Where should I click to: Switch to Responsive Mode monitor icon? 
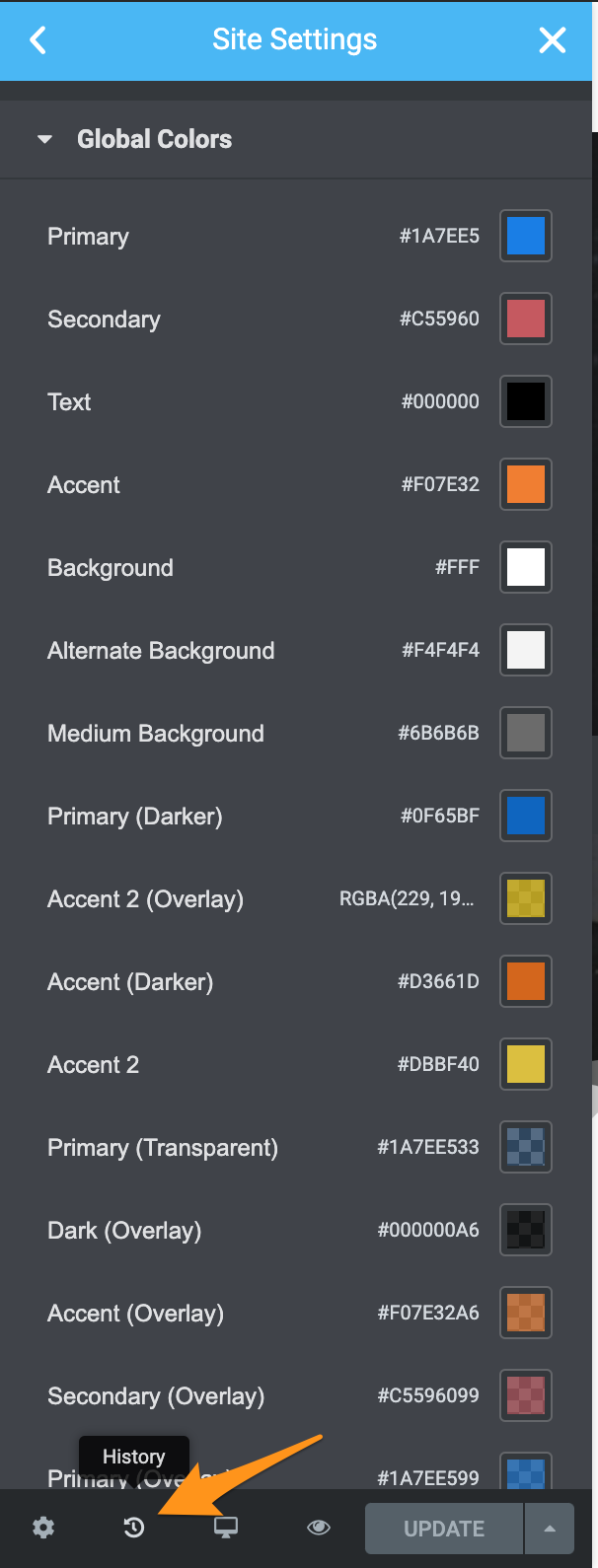click(x=226, y=1528)
